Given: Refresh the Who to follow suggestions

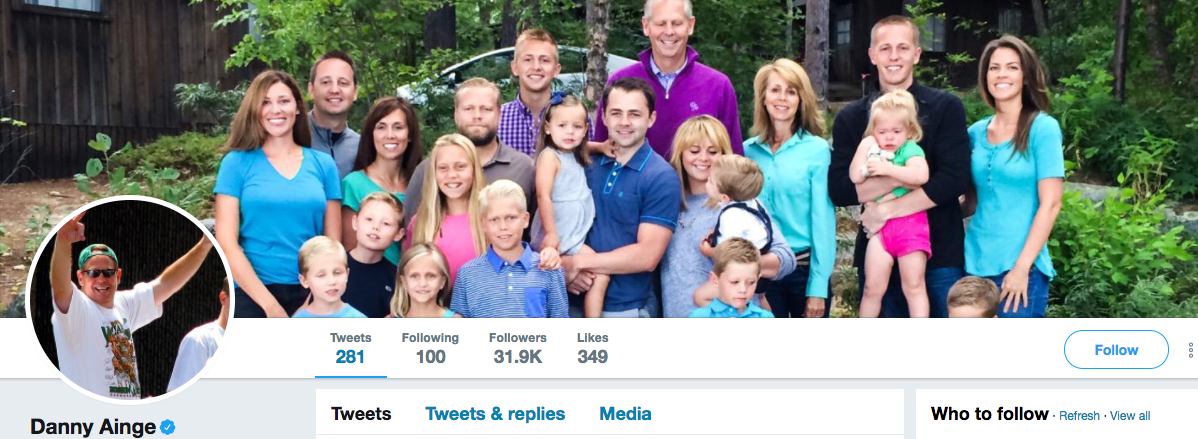Looking at the screenshot, I should coord(1079,415).
